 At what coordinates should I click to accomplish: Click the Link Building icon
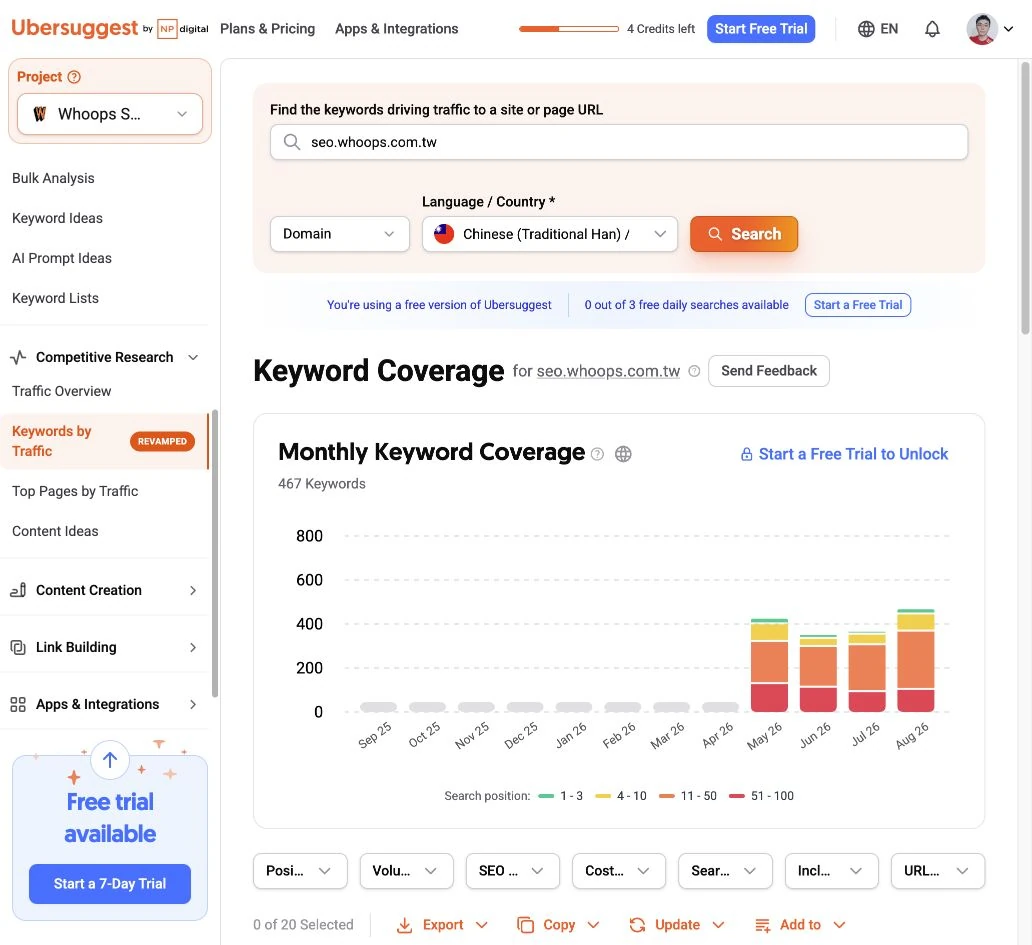[18, 648]
